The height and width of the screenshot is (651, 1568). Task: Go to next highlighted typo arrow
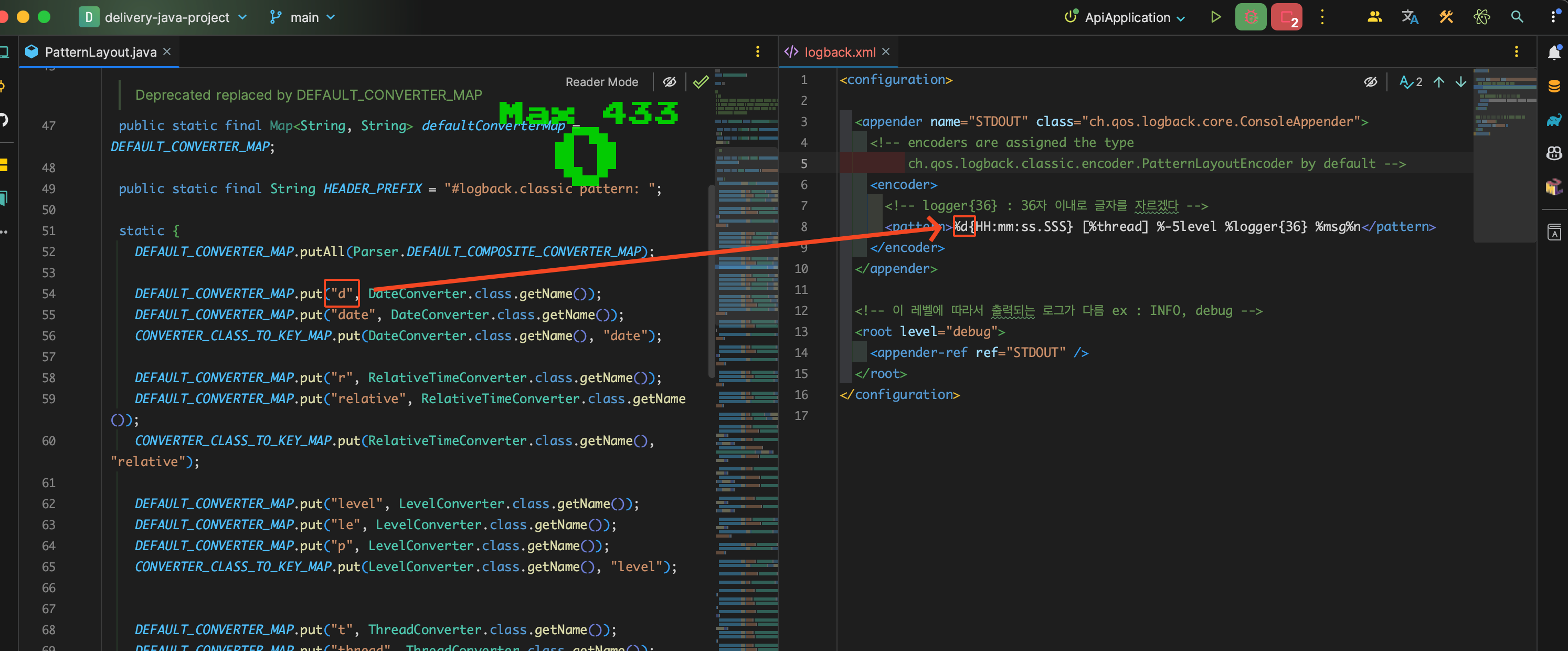(x=1461, y=81)
